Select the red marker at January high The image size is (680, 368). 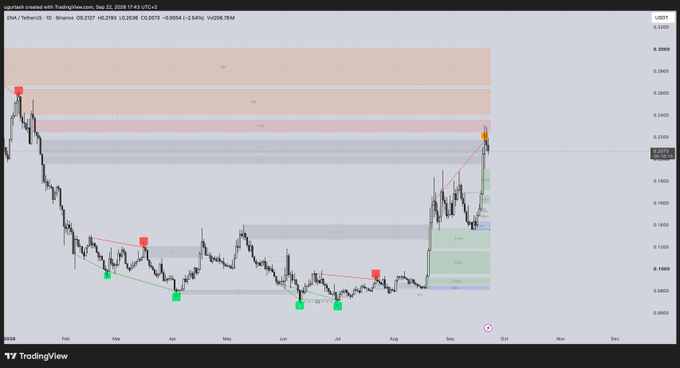18,91
